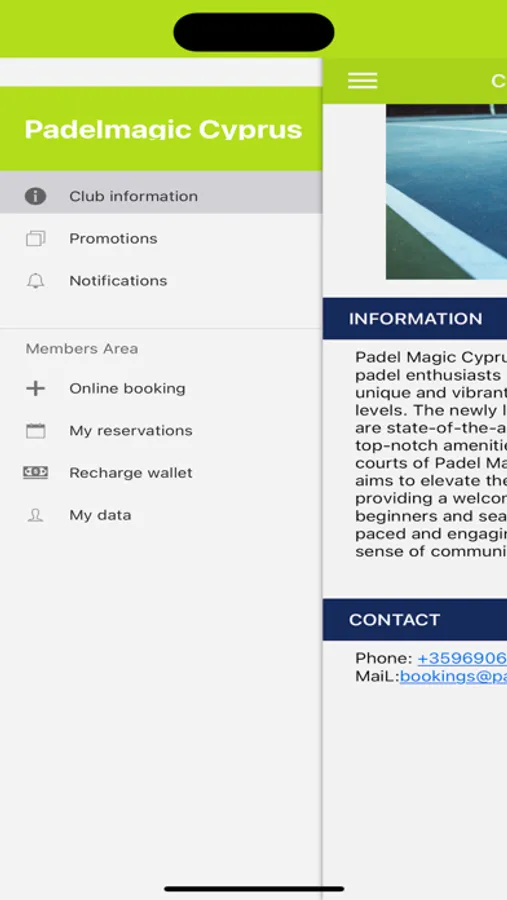Open Promotions menu item
The width and height of the screenshot is (507, 900).
[161, 239]
